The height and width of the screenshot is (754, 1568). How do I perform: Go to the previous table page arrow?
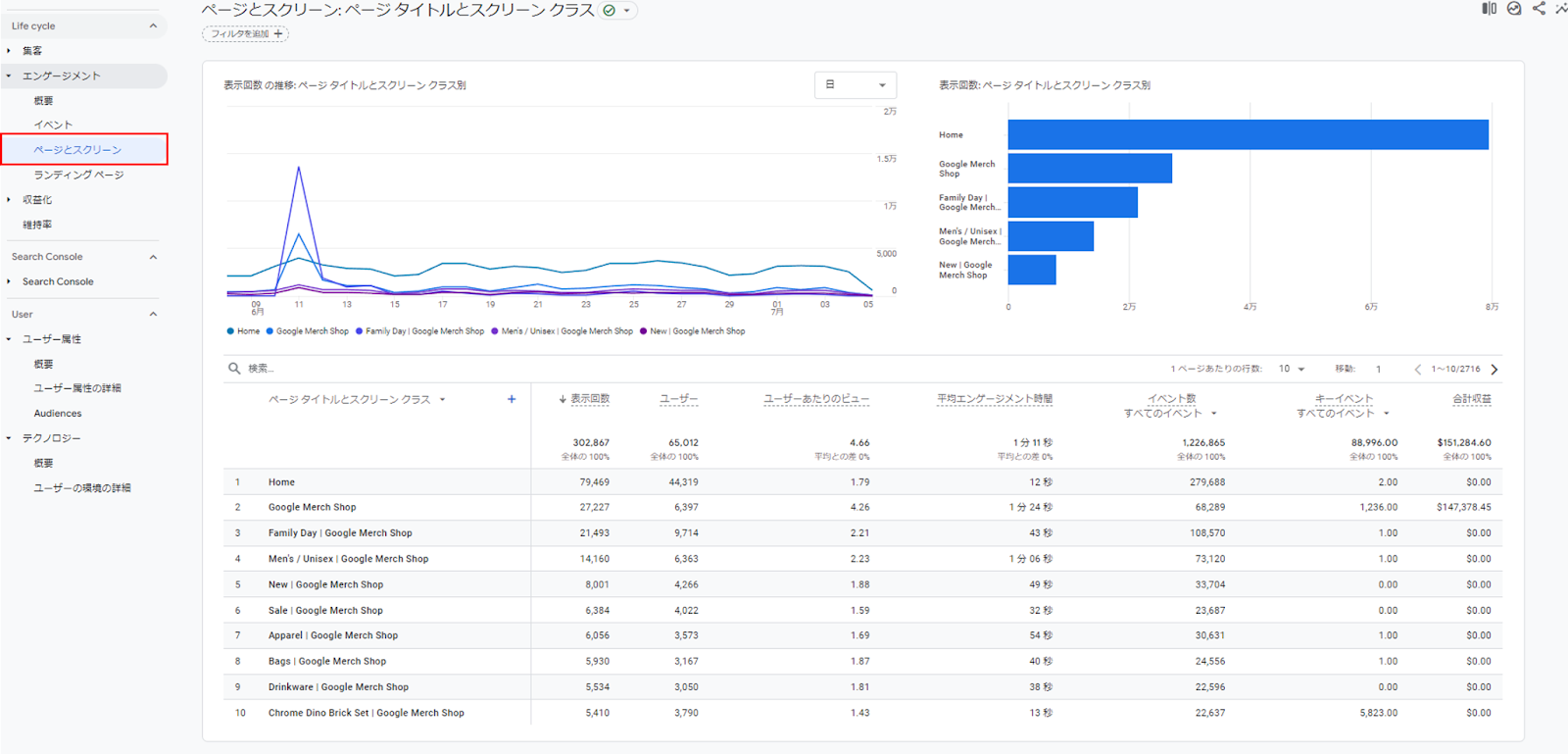click(x=1417, y=370)
